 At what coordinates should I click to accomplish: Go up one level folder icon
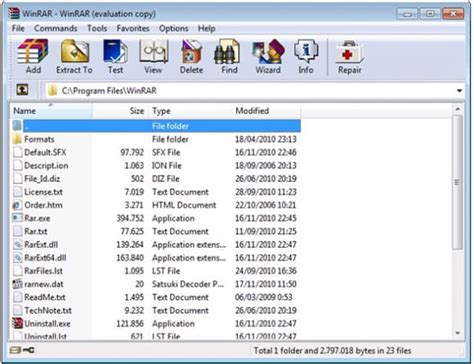(x=22, y=90)
